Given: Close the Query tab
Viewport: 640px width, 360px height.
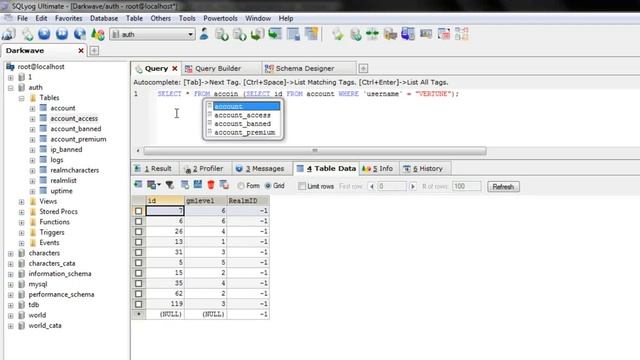Looking at the screenshot, I should coord(175,69).
